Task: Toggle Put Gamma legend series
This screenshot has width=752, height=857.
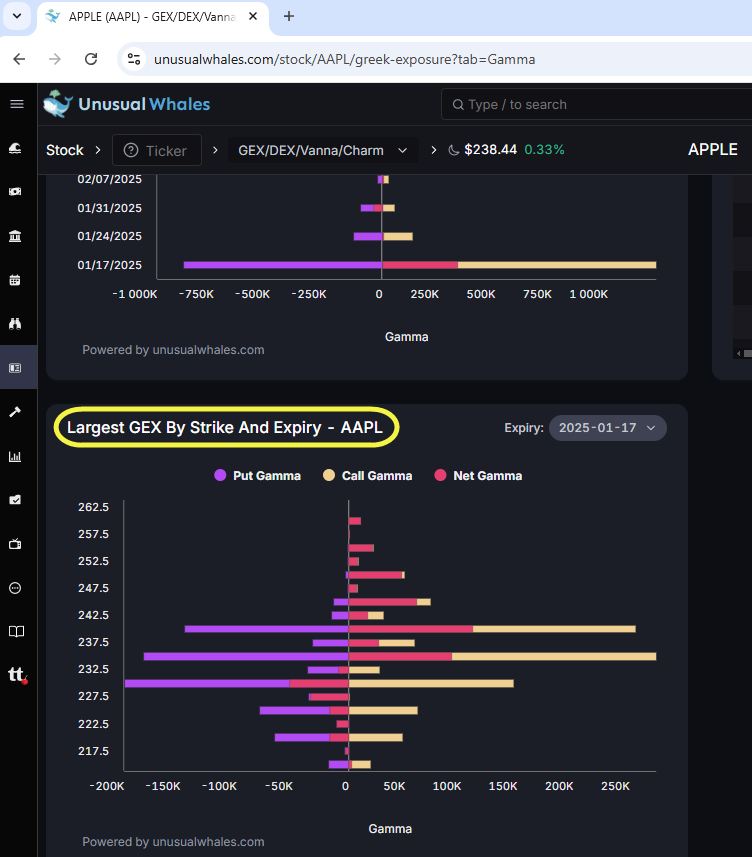Action: (x=257, y=476)
